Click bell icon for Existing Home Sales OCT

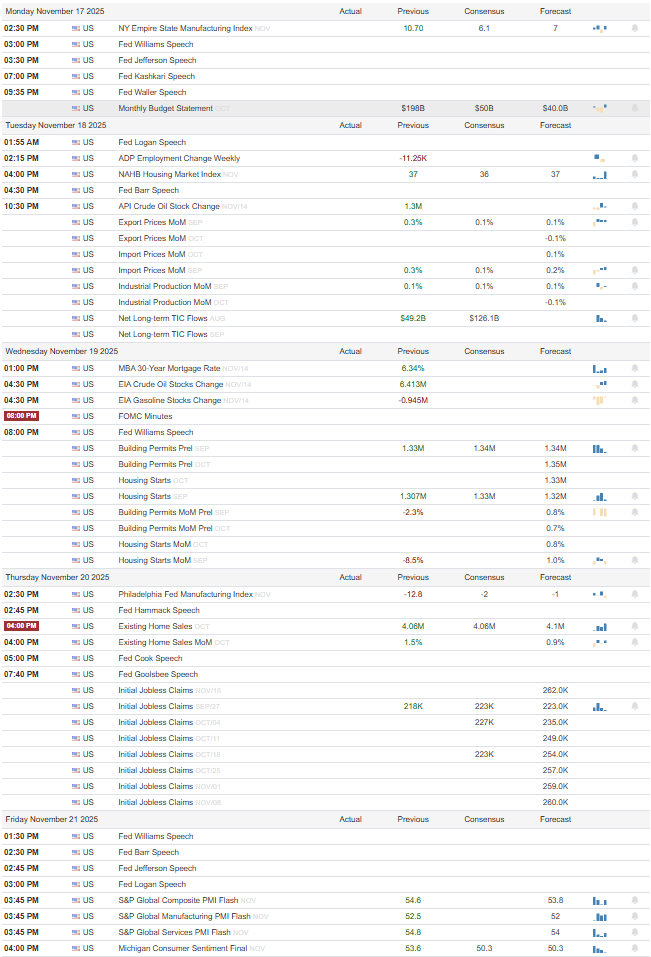tap(635, 626)
